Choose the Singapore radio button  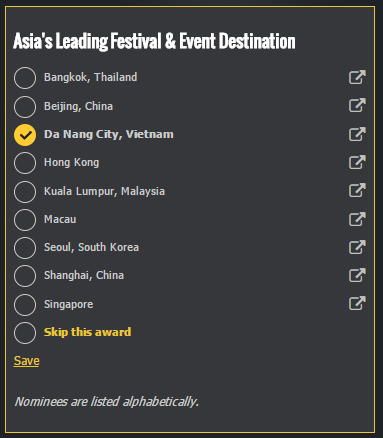tap(25, 305)
